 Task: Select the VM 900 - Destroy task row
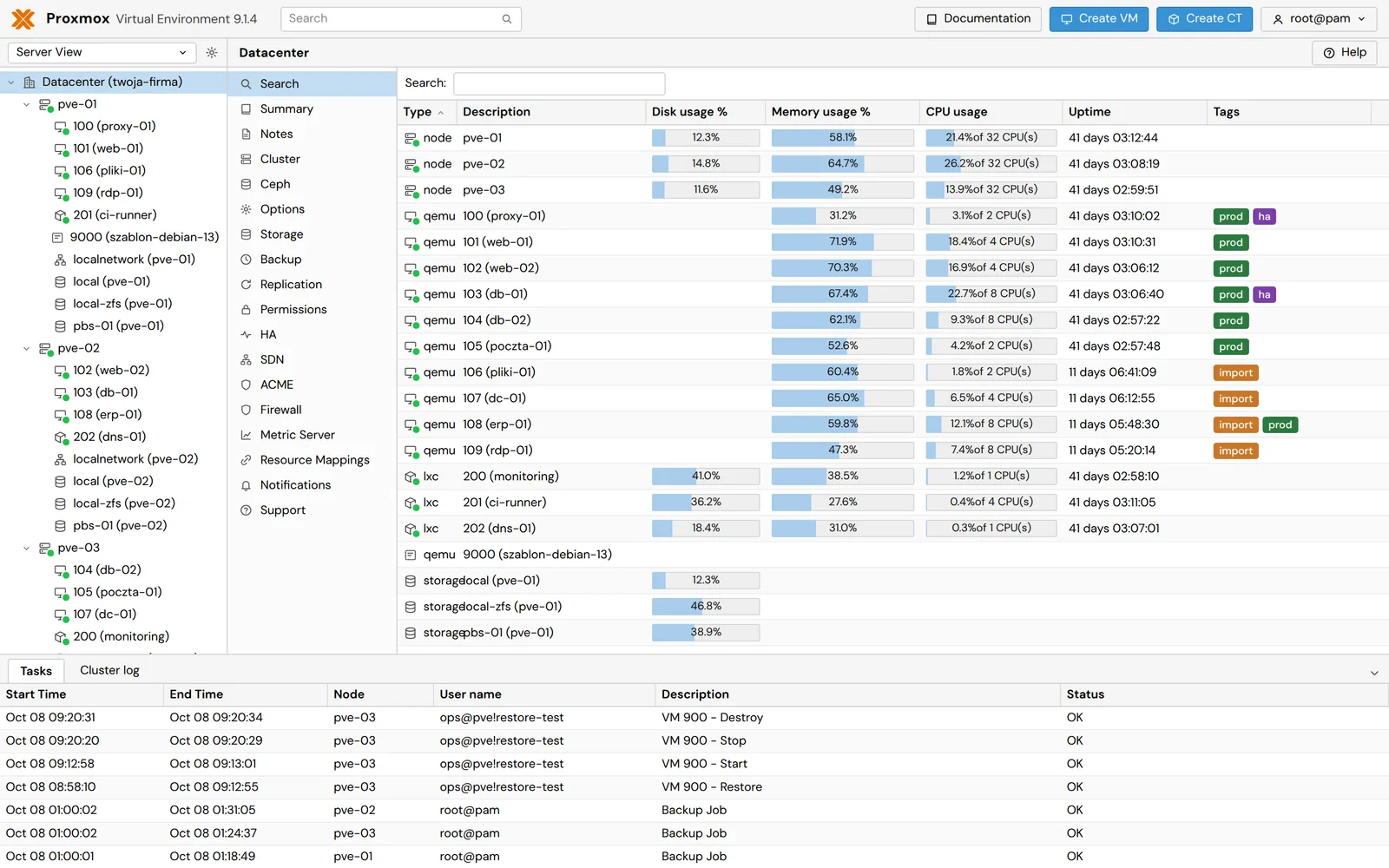click(694, 718)
